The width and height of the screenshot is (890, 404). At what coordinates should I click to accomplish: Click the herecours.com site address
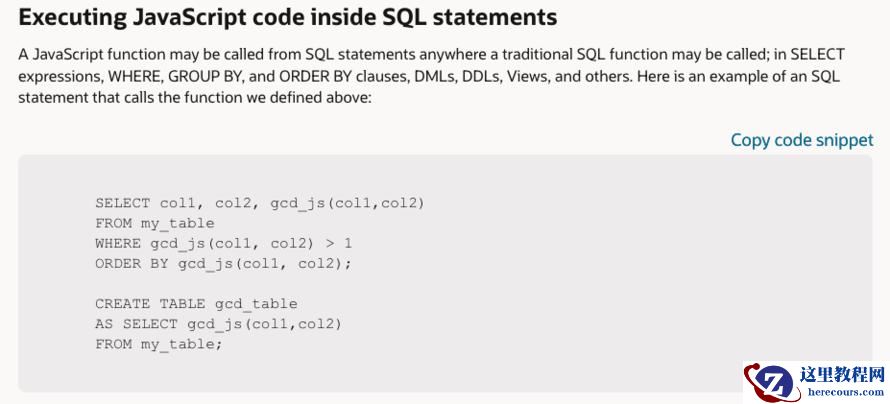843,392
